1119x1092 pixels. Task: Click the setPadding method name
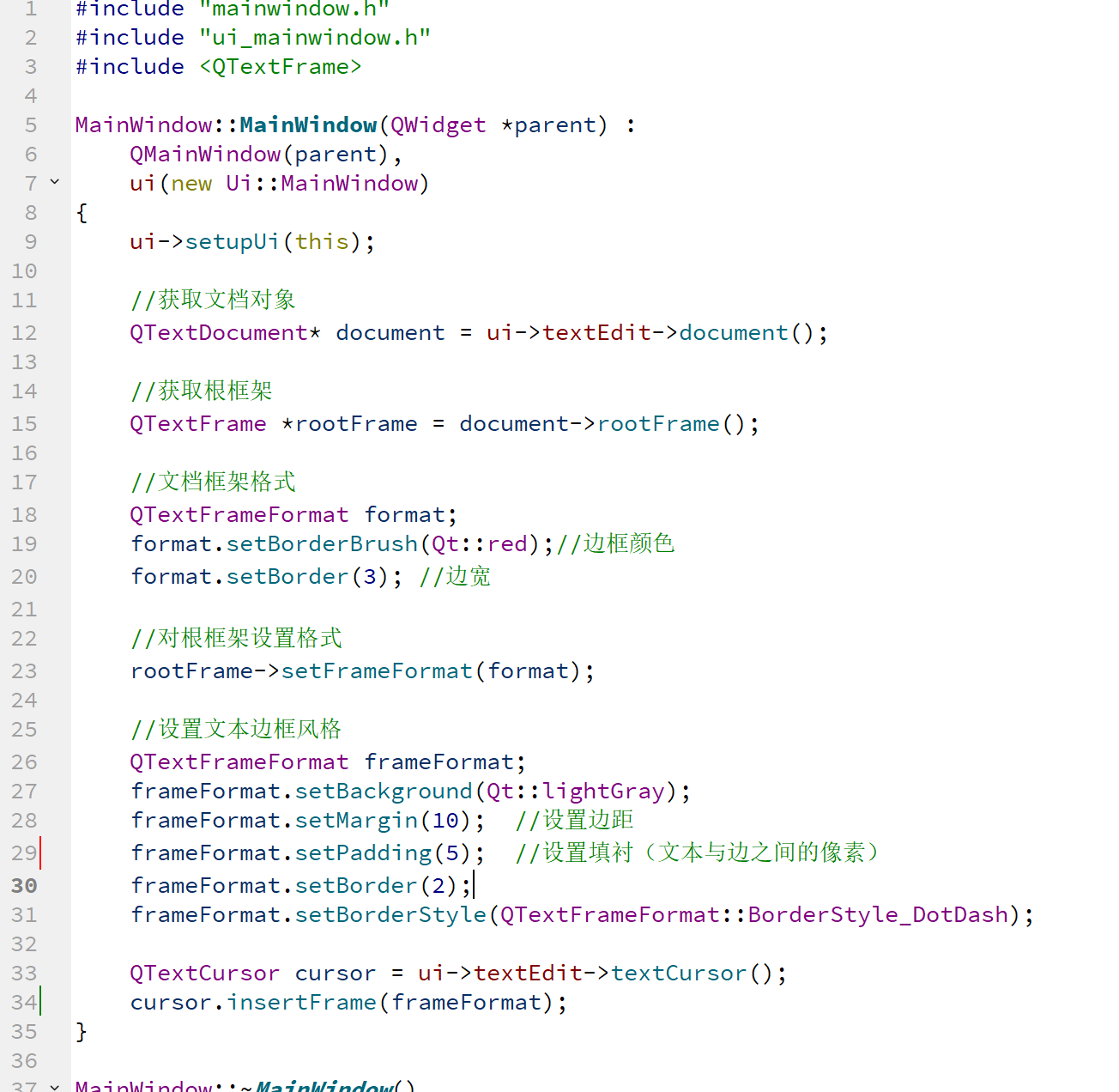coord(363,853)
